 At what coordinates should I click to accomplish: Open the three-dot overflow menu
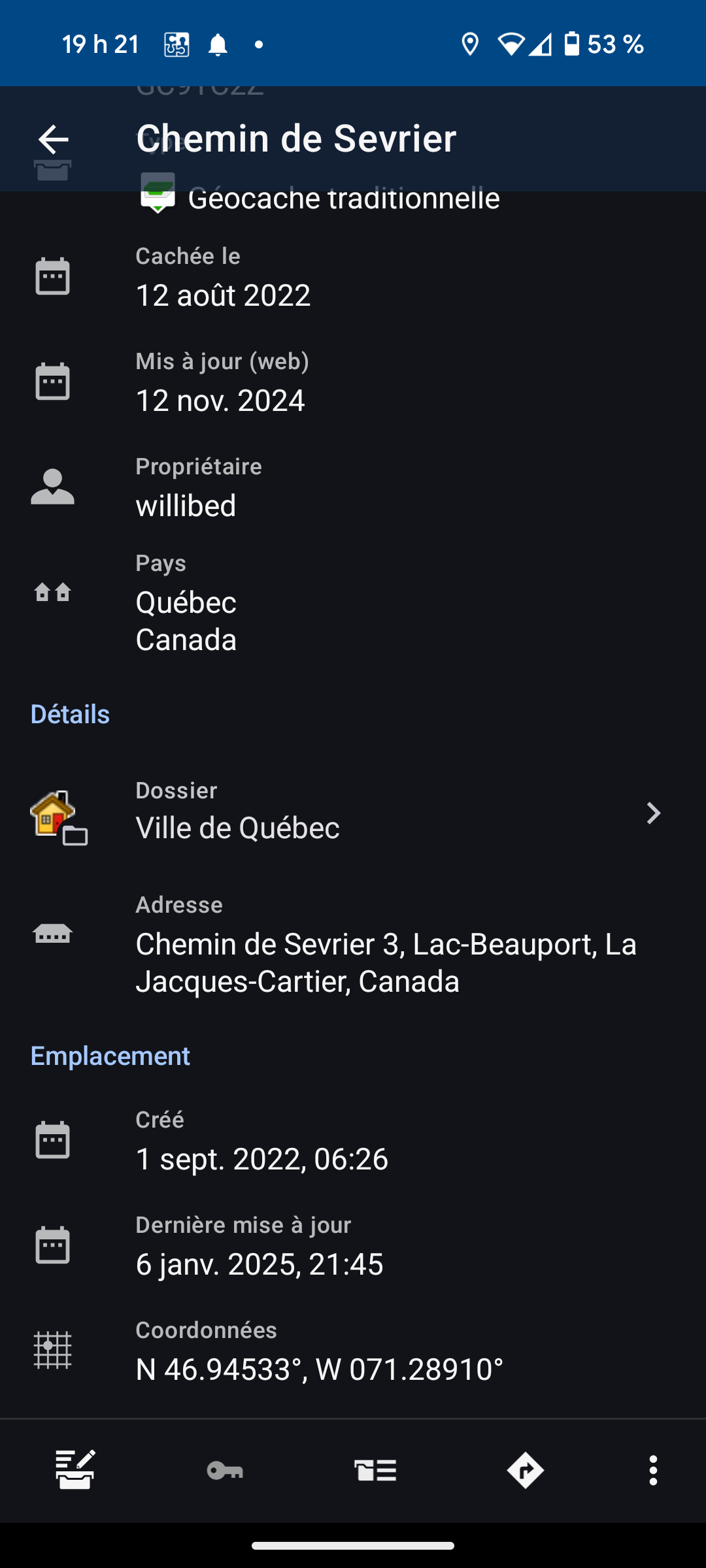click(x=652, y=1470)
